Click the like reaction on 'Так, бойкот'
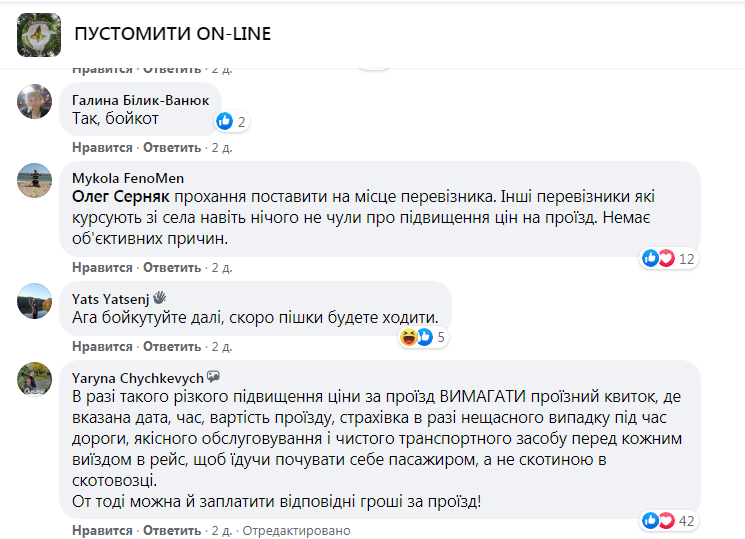The image size is (745, 539). pyautogui.click(x=225, y=121)
